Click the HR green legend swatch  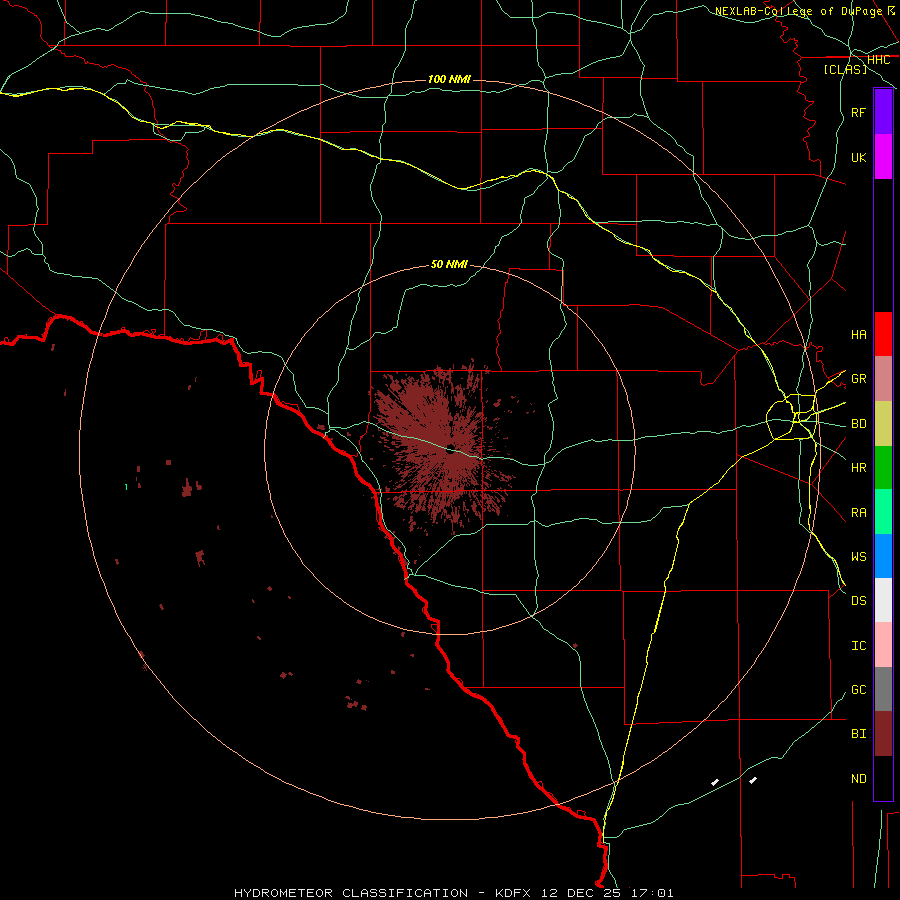[883, 468]
